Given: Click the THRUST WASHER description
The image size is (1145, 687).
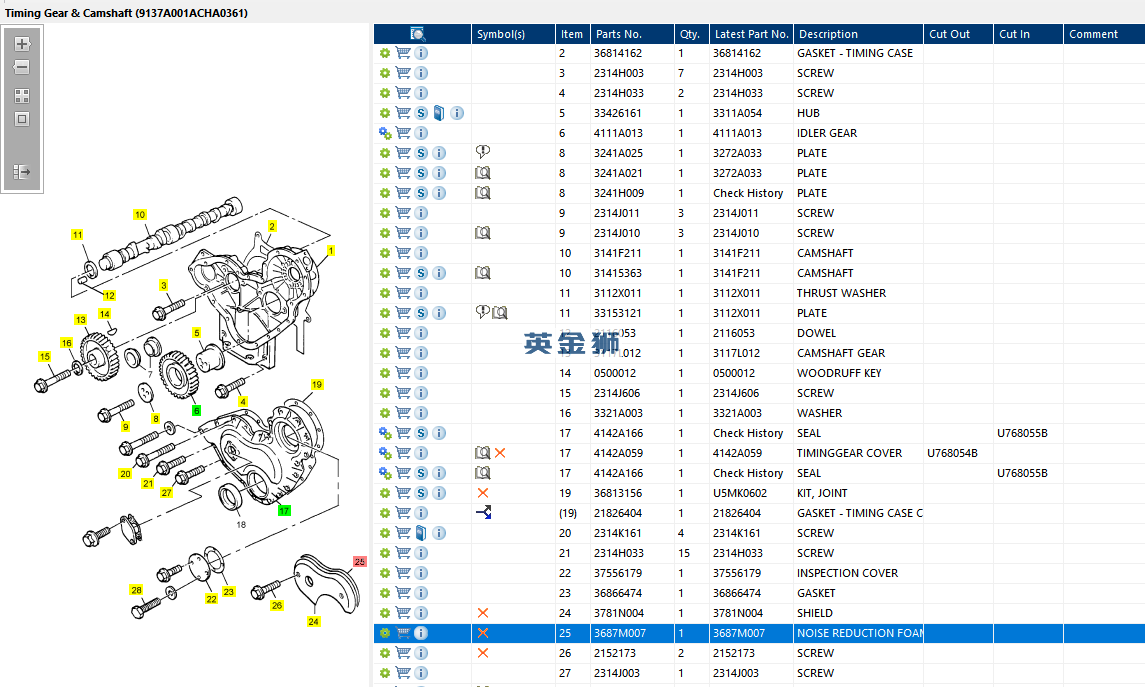Looking at the screenshot, I should (841, 293).
